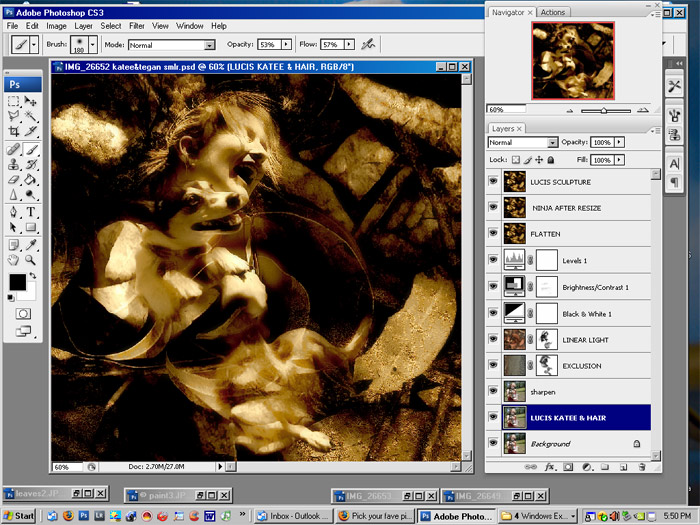Image resolution: width=700 pixels, height=525 pixels.
Task: Open the Window menu
Action: 189,26
